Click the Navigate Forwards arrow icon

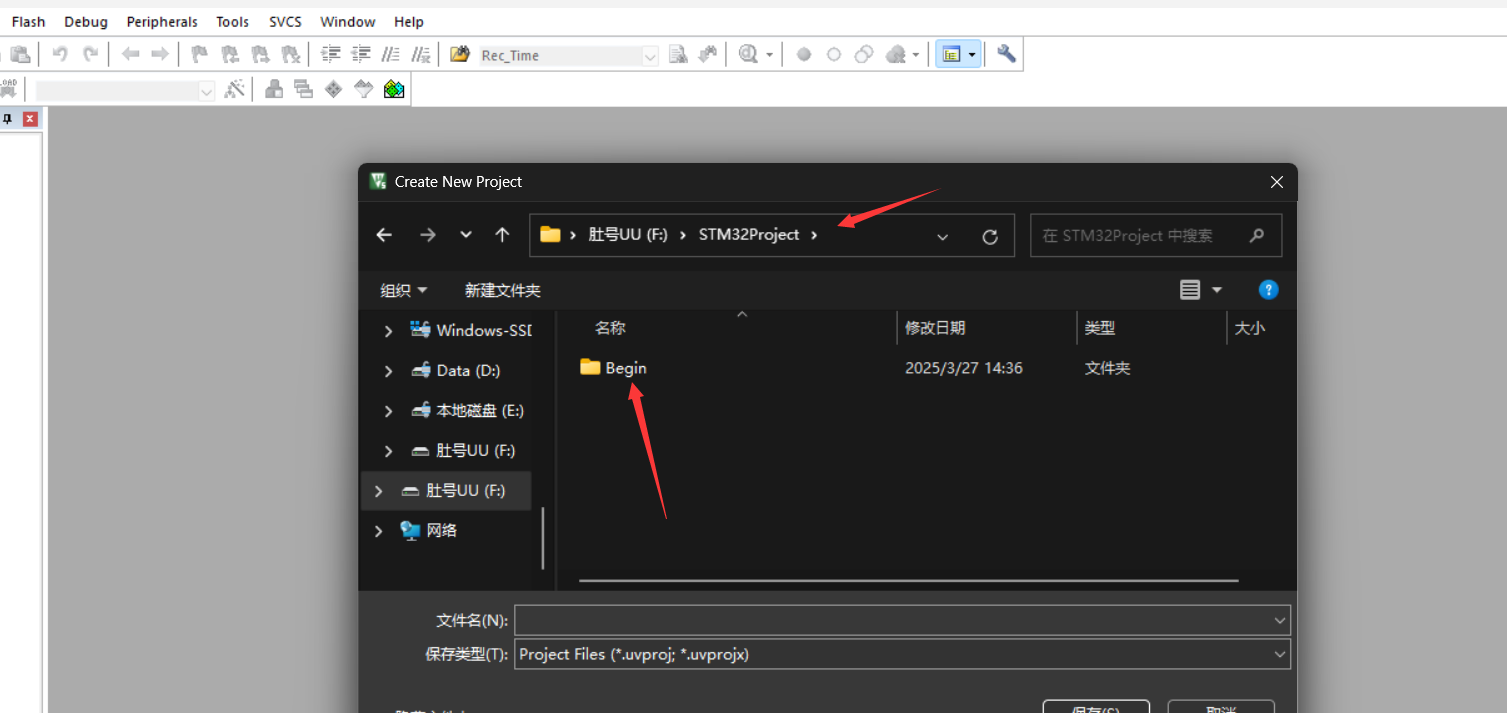click(x=160, y=54)
